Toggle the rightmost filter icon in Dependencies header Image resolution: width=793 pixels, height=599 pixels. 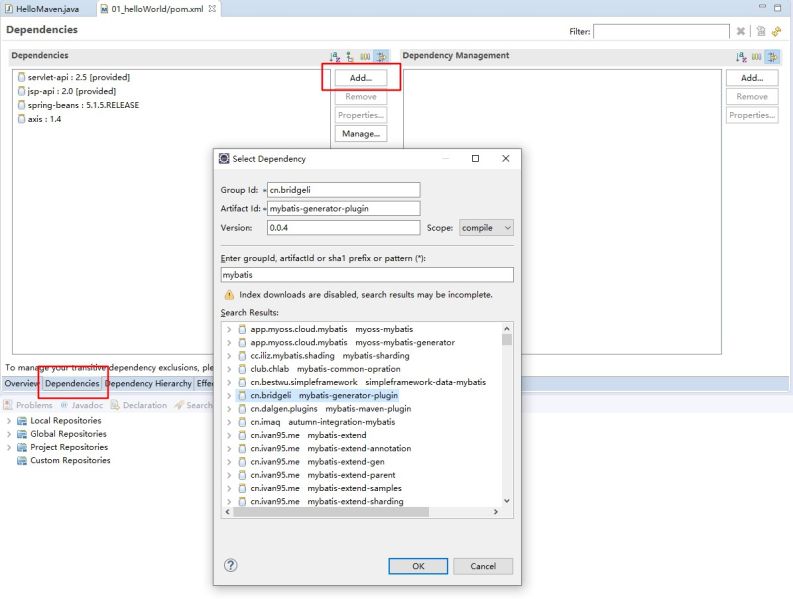tap(380, 57)
